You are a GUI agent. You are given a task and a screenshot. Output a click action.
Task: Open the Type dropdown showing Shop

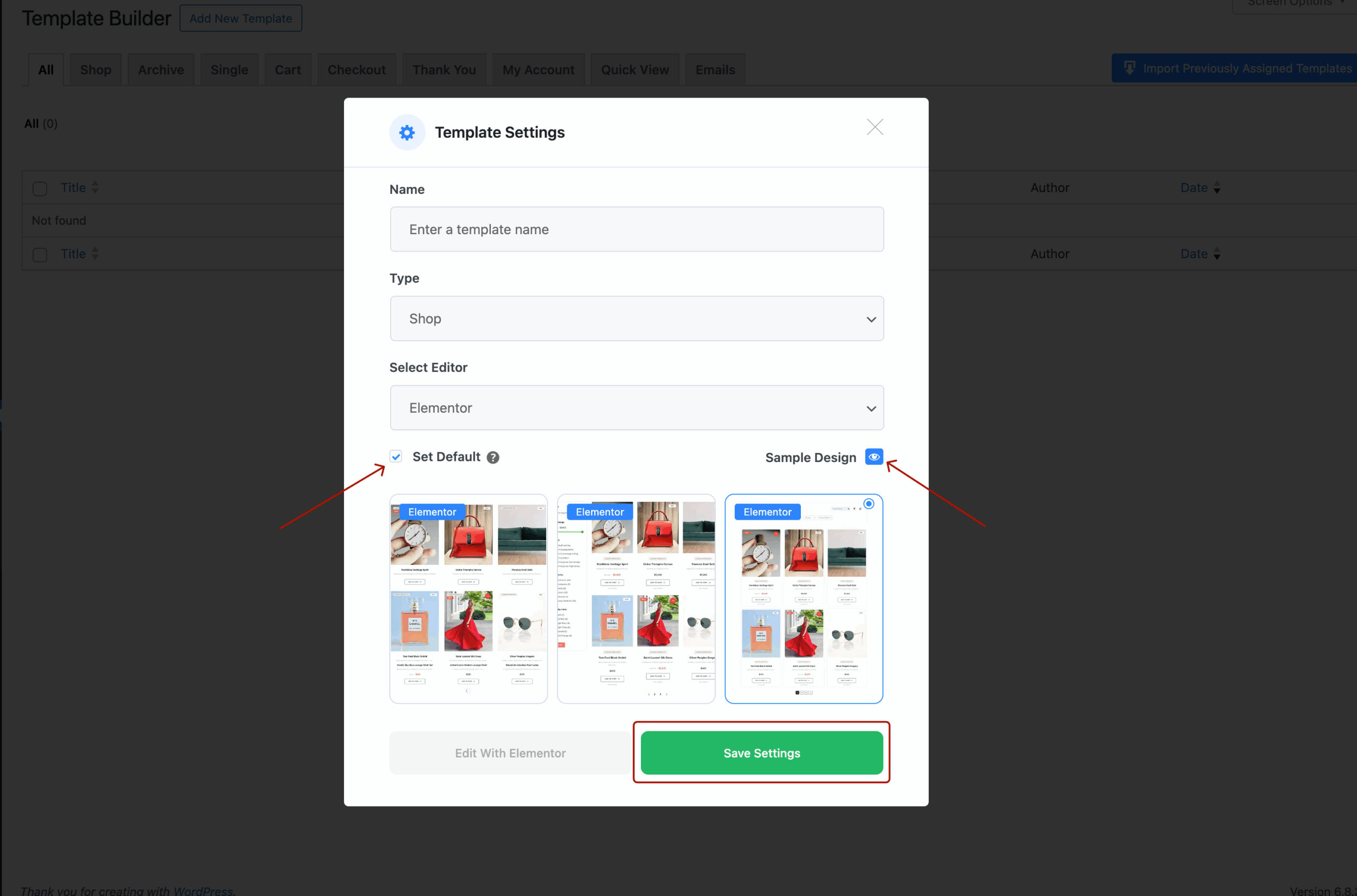(636, 318)
